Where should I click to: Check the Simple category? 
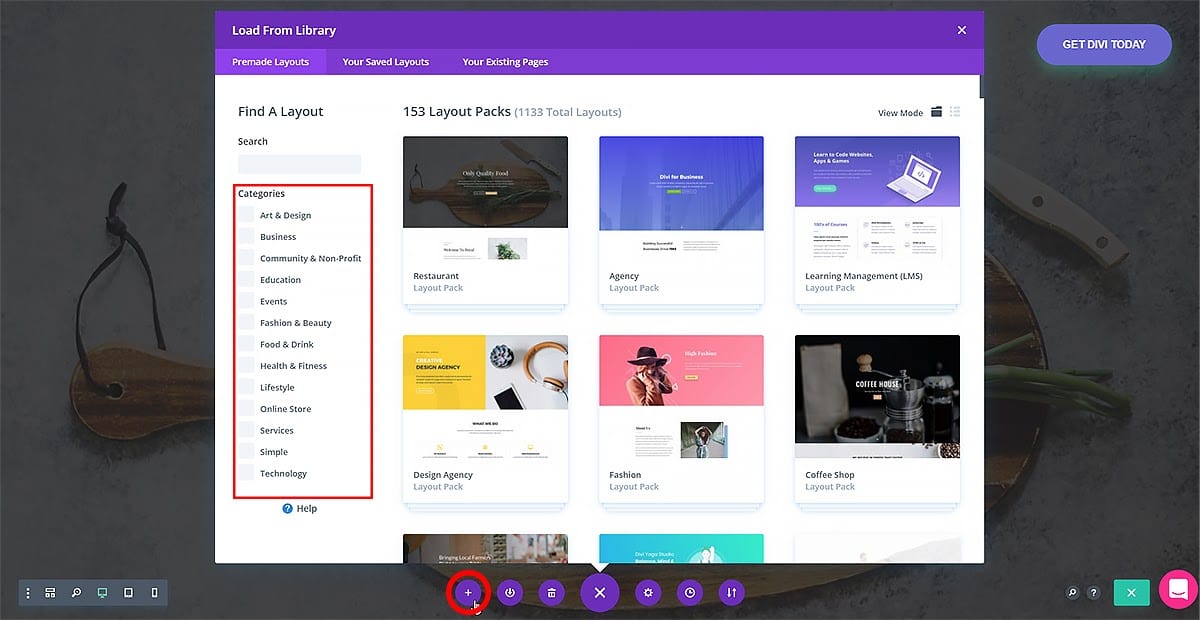(x=246, y=452)
